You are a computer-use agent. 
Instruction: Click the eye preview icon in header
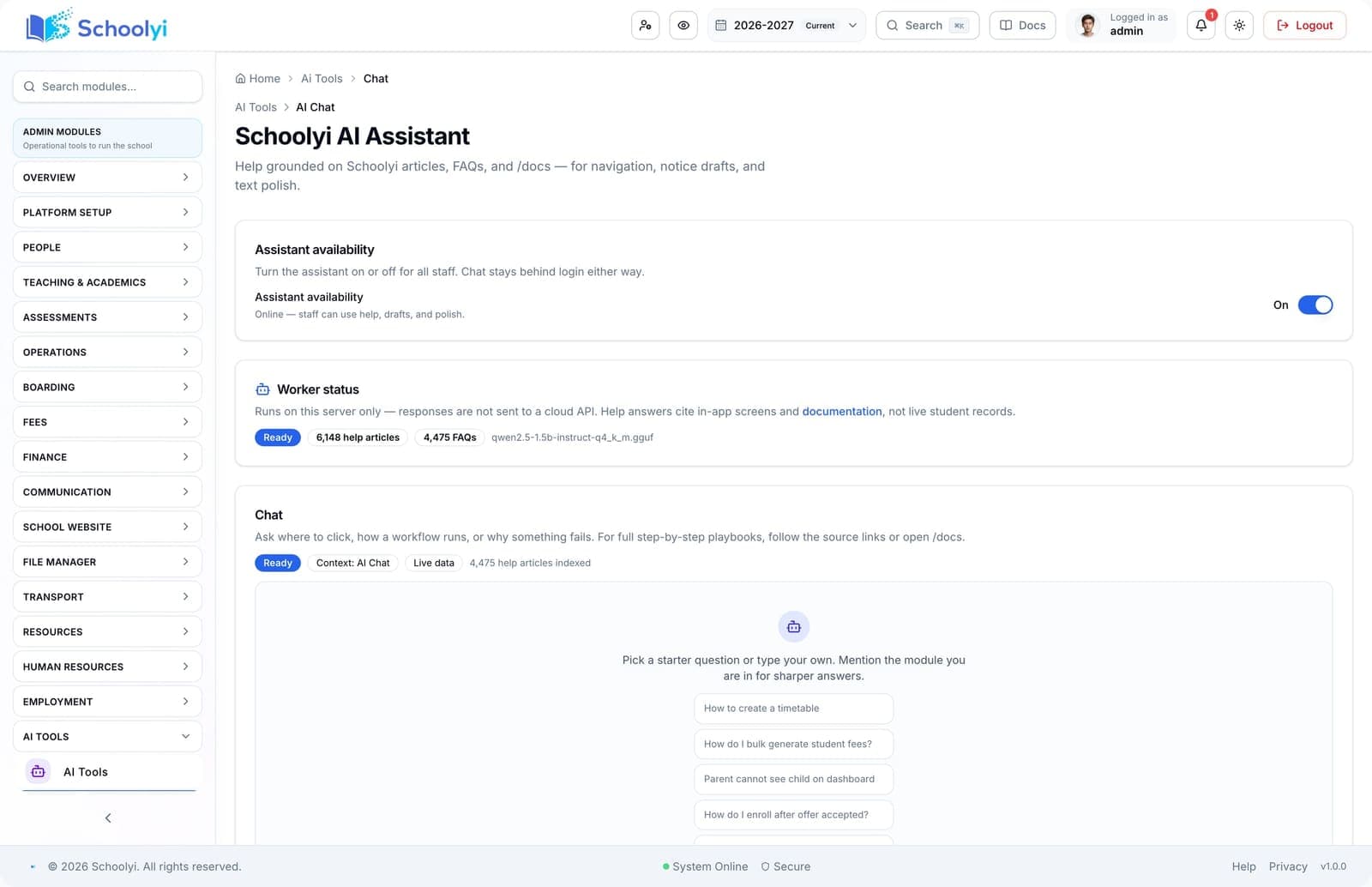(683, 26)
